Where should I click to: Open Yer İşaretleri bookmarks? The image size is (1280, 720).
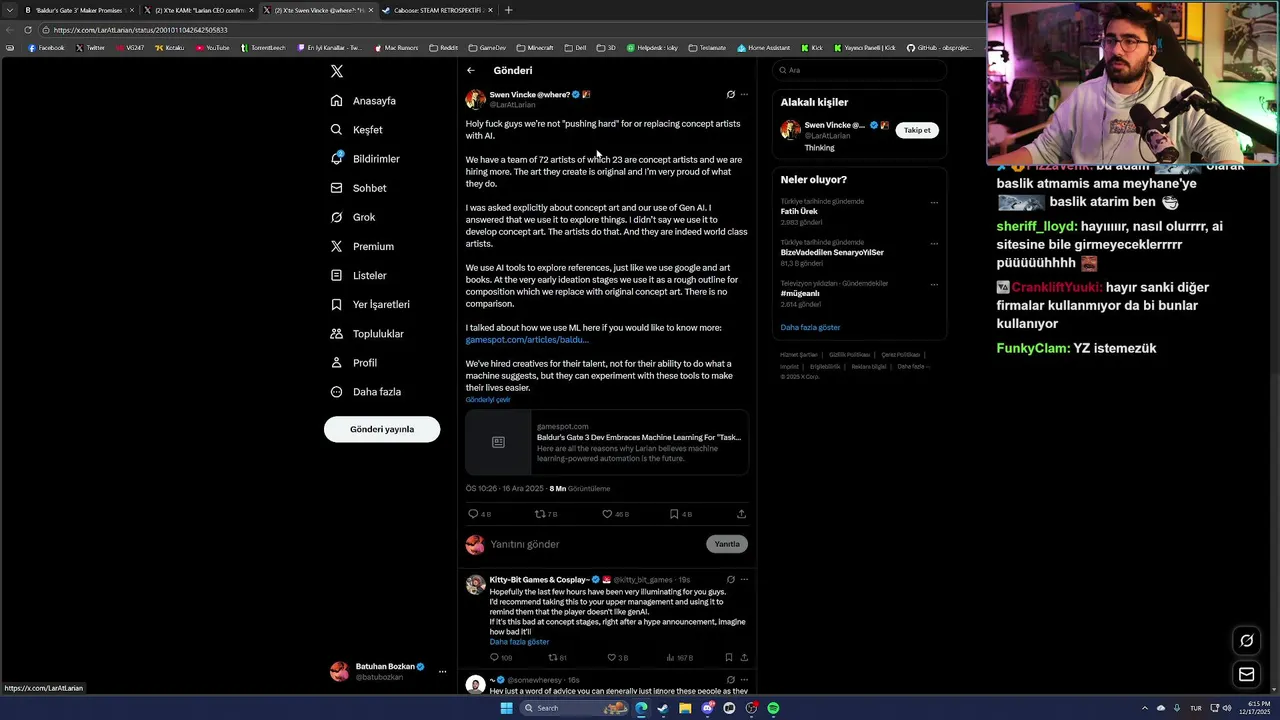370,304
